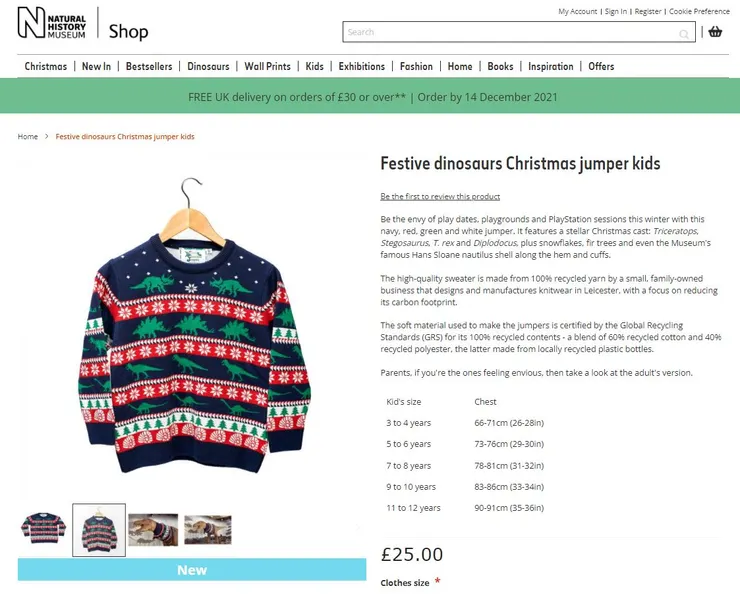The image size is (740, 594).
Task: Open the Offers menu item
Action: (601, 66)
